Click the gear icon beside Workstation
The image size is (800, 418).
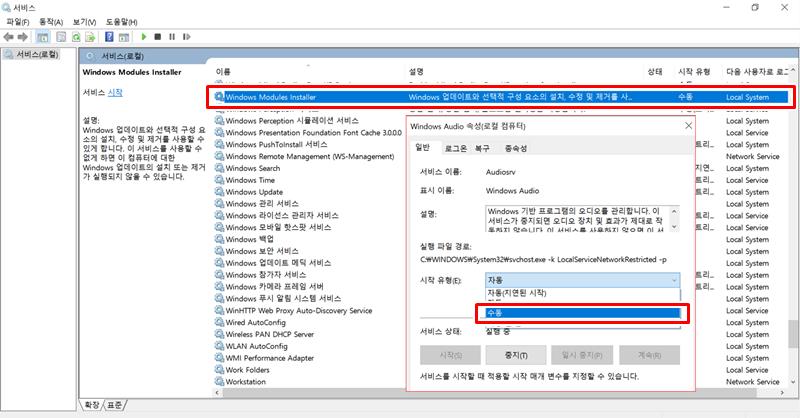(x=219, y=381)
